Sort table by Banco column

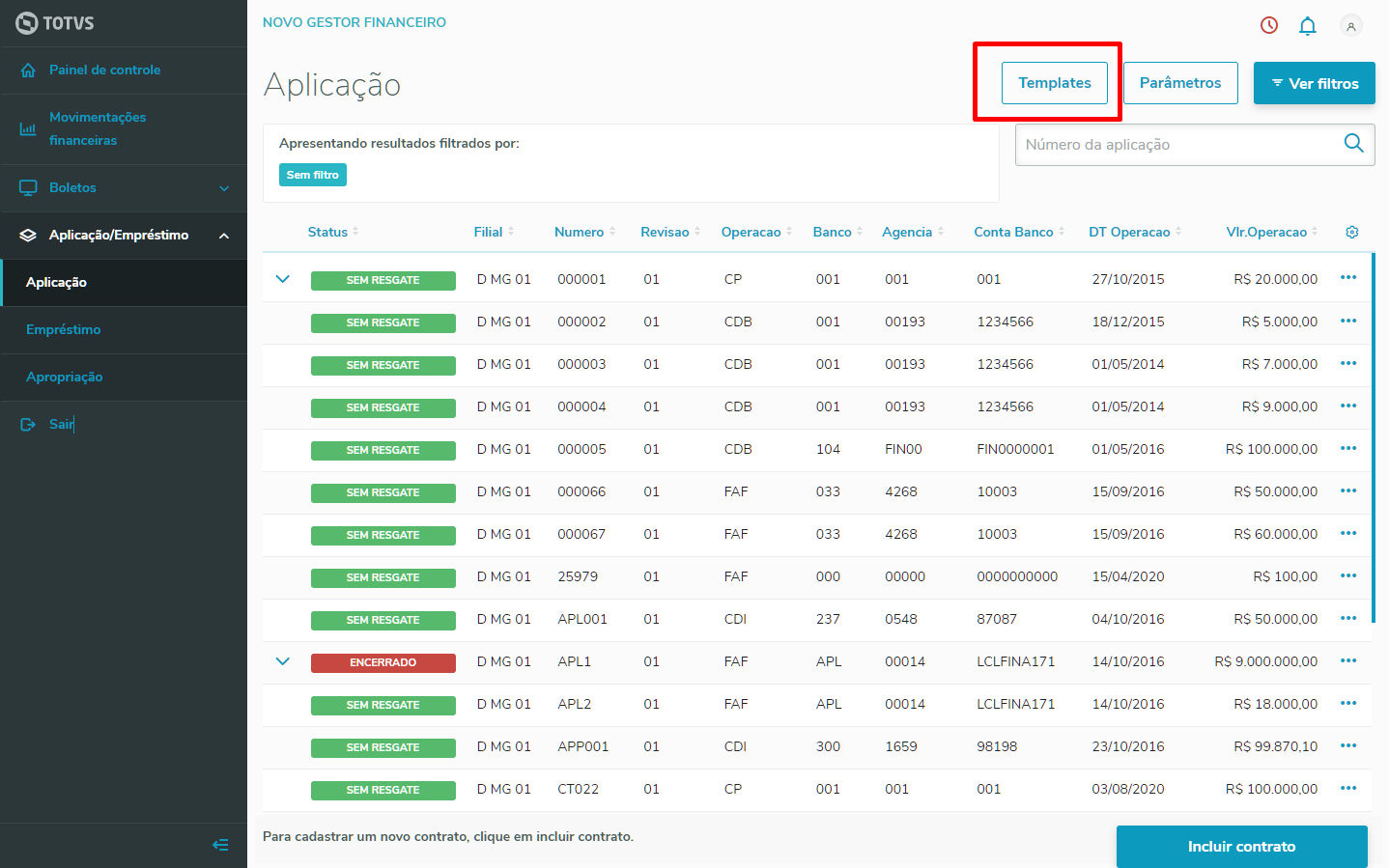[x=837, y=232]
